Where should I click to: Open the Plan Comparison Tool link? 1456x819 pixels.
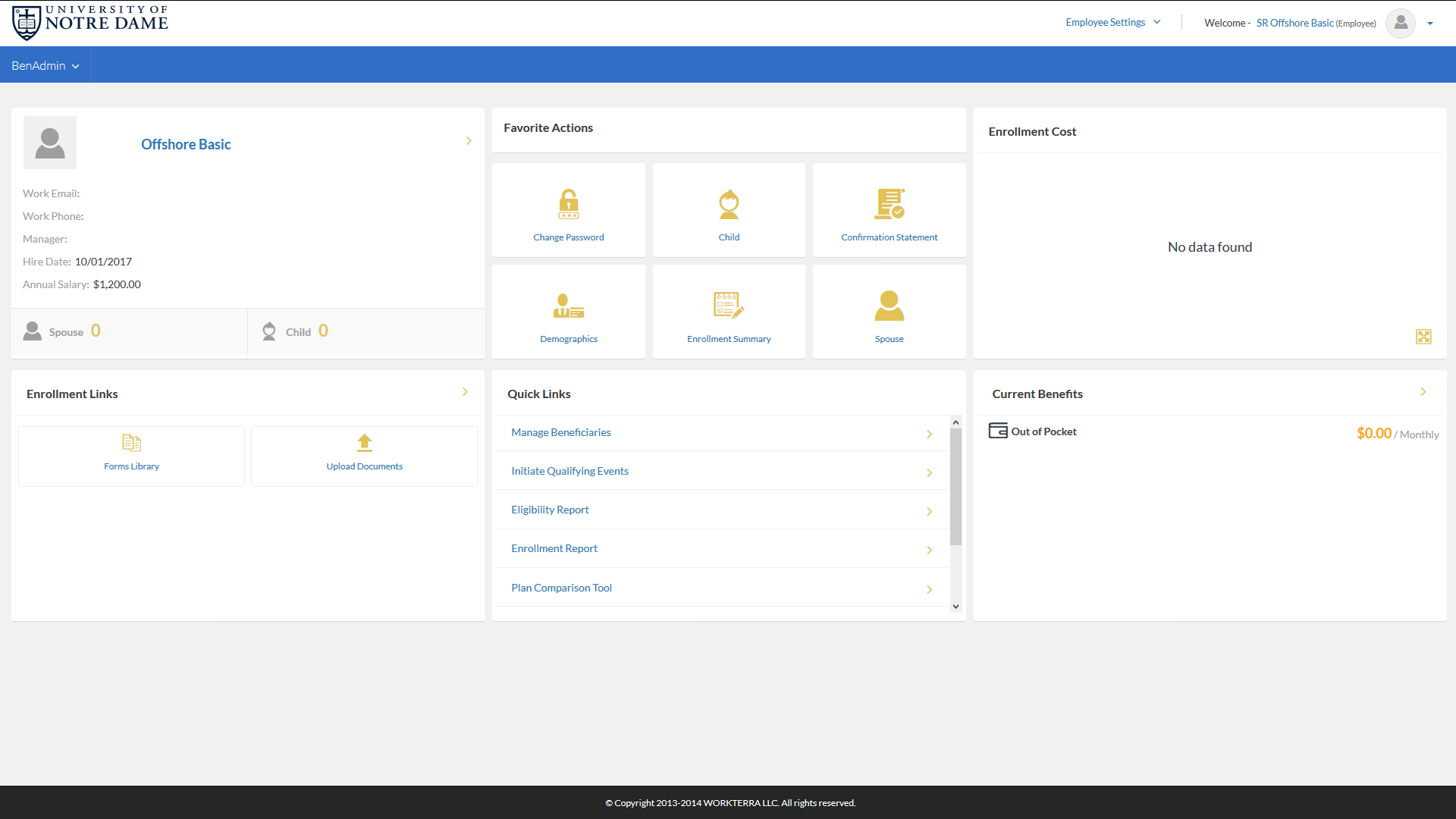coord(561,588)
